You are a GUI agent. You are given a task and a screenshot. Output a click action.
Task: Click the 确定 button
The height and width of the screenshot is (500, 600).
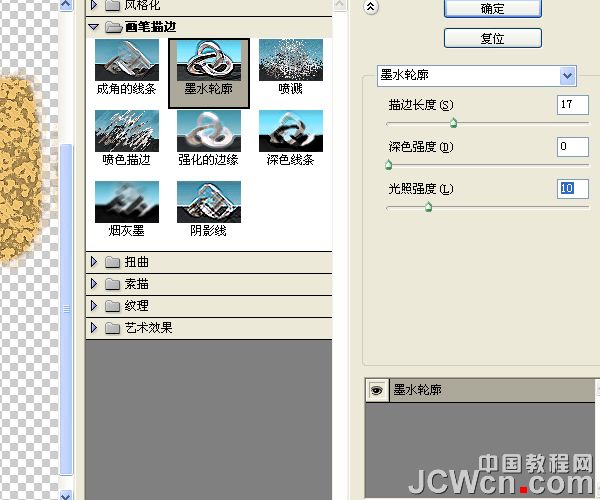[492, 7]
